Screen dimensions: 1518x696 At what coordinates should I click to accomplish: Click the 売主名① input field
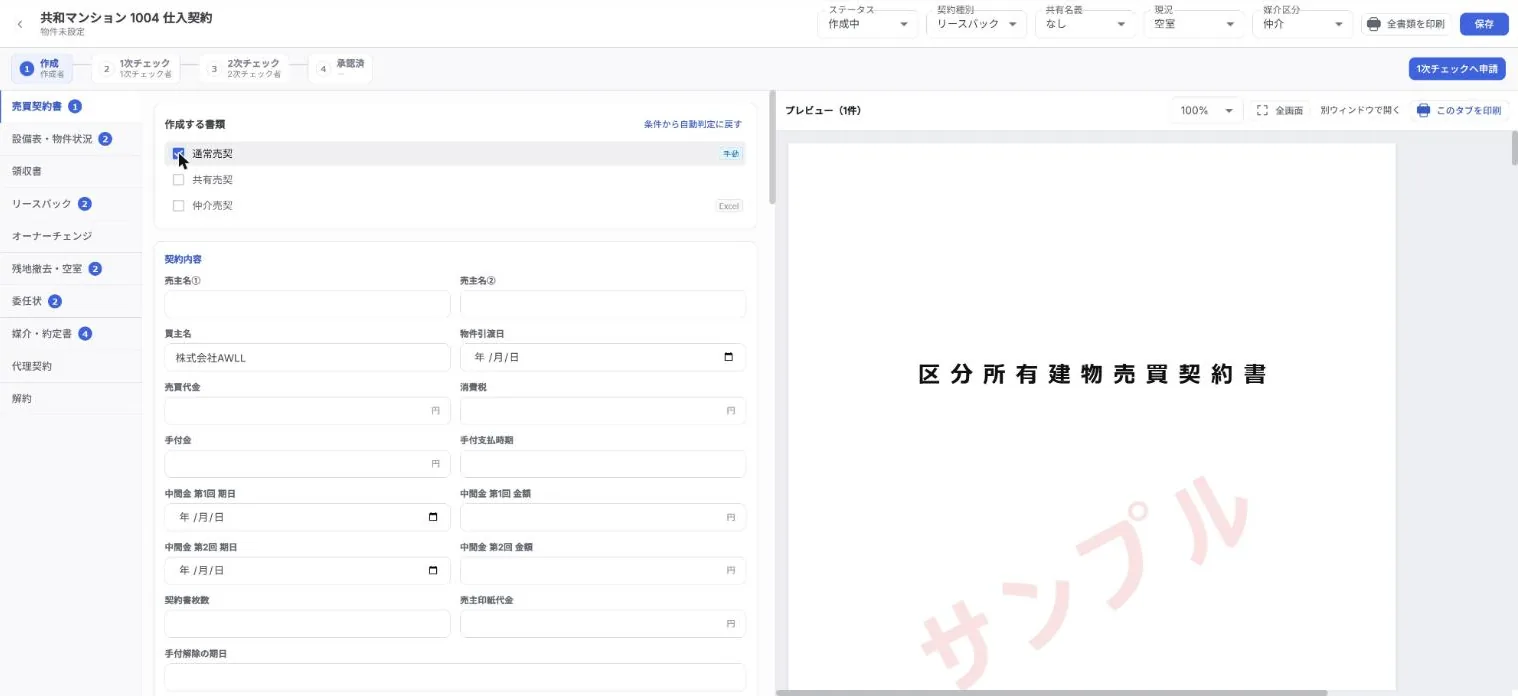click(307, 304)
